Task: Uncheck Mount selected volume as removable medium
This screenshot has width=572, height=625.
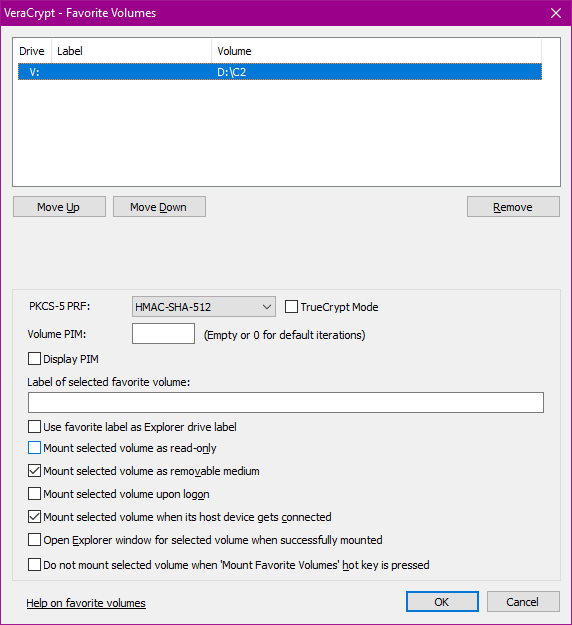Action: coord(34,471)
